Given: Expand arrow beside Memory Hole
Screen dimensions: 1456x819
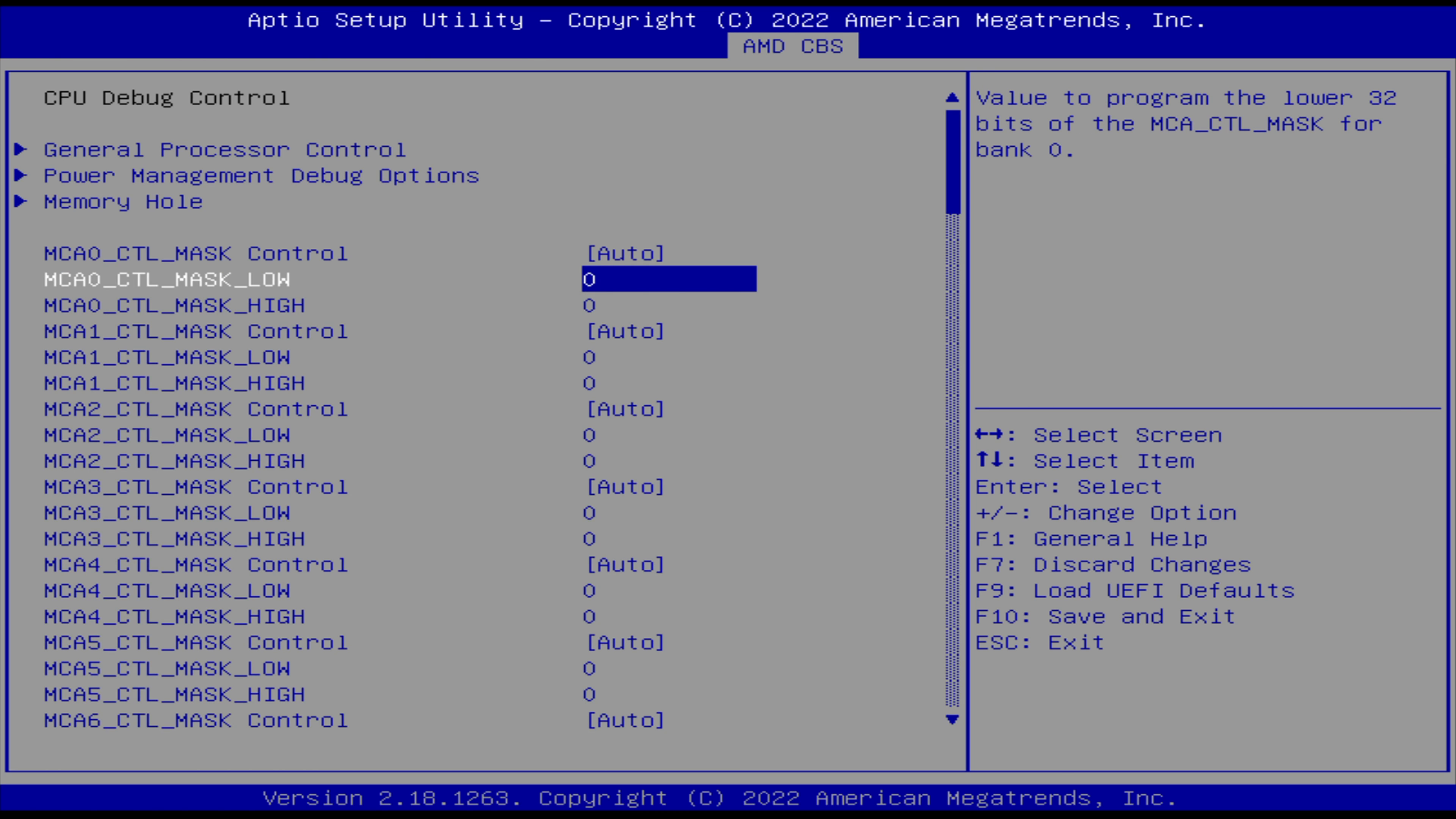Looking at the screenshot, I should pos(21,201).
